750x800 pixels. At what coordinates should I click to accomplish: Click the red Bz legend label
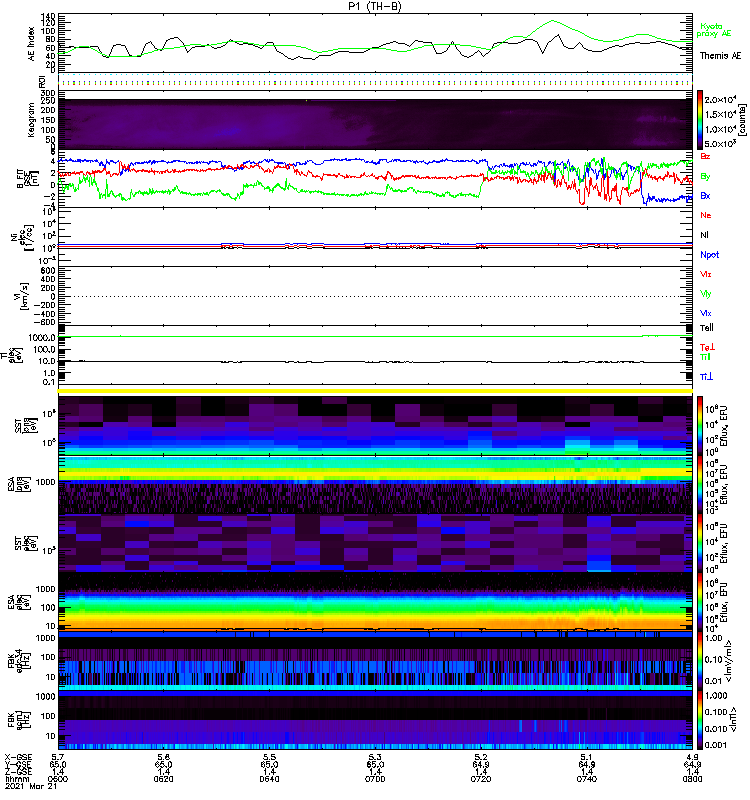(705, 156)
